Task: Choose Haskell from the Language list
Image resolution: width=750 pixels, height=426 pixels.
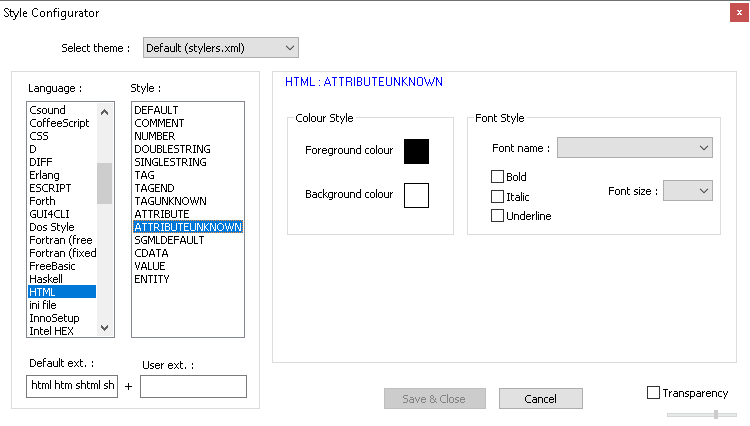Action: click(x=47, y=279)
